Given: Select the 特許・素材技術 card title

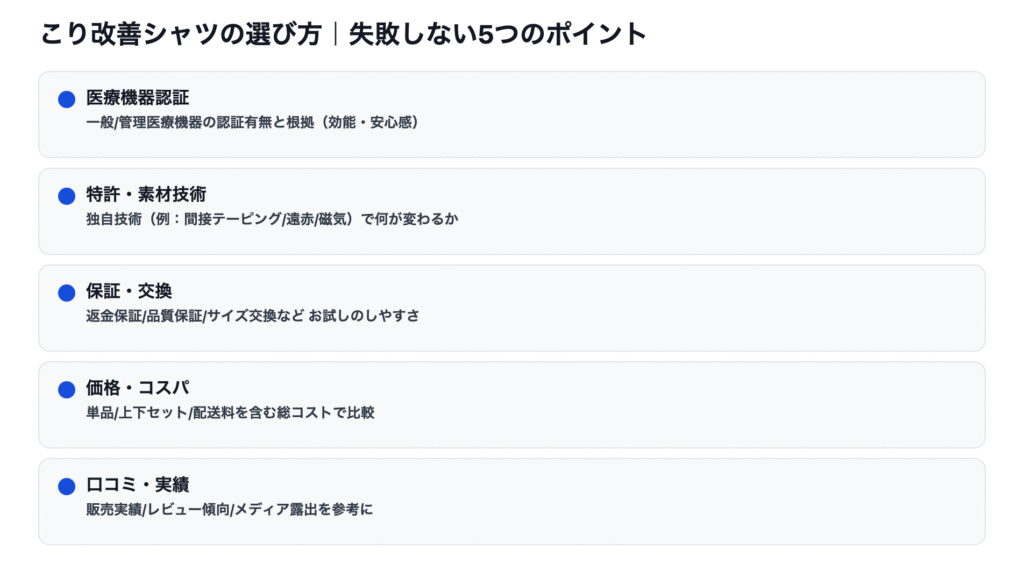Looking at the screenshot, I should pos(146,195).
